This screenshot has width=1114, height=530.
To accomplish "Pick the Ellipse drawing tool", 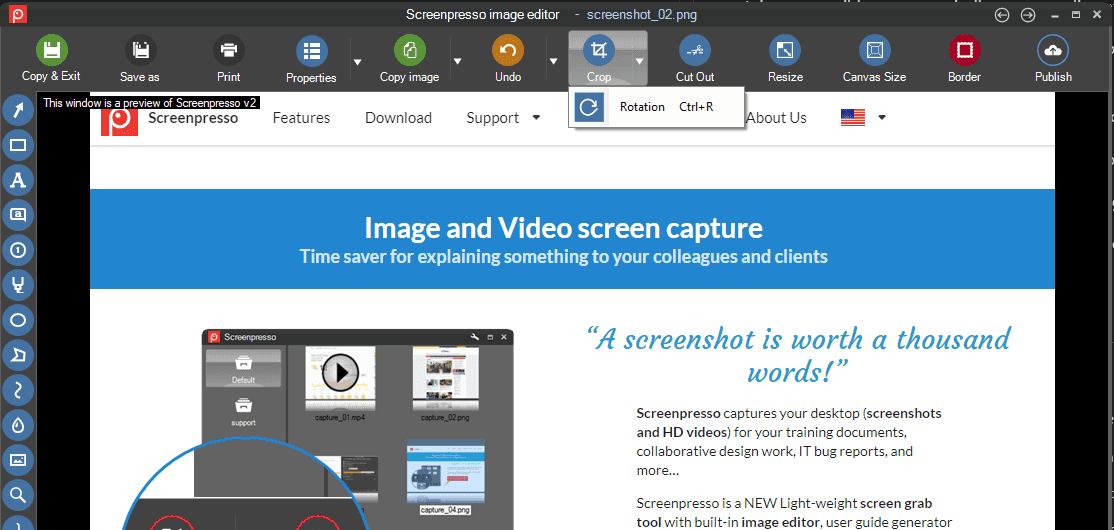I will point(18,320).
